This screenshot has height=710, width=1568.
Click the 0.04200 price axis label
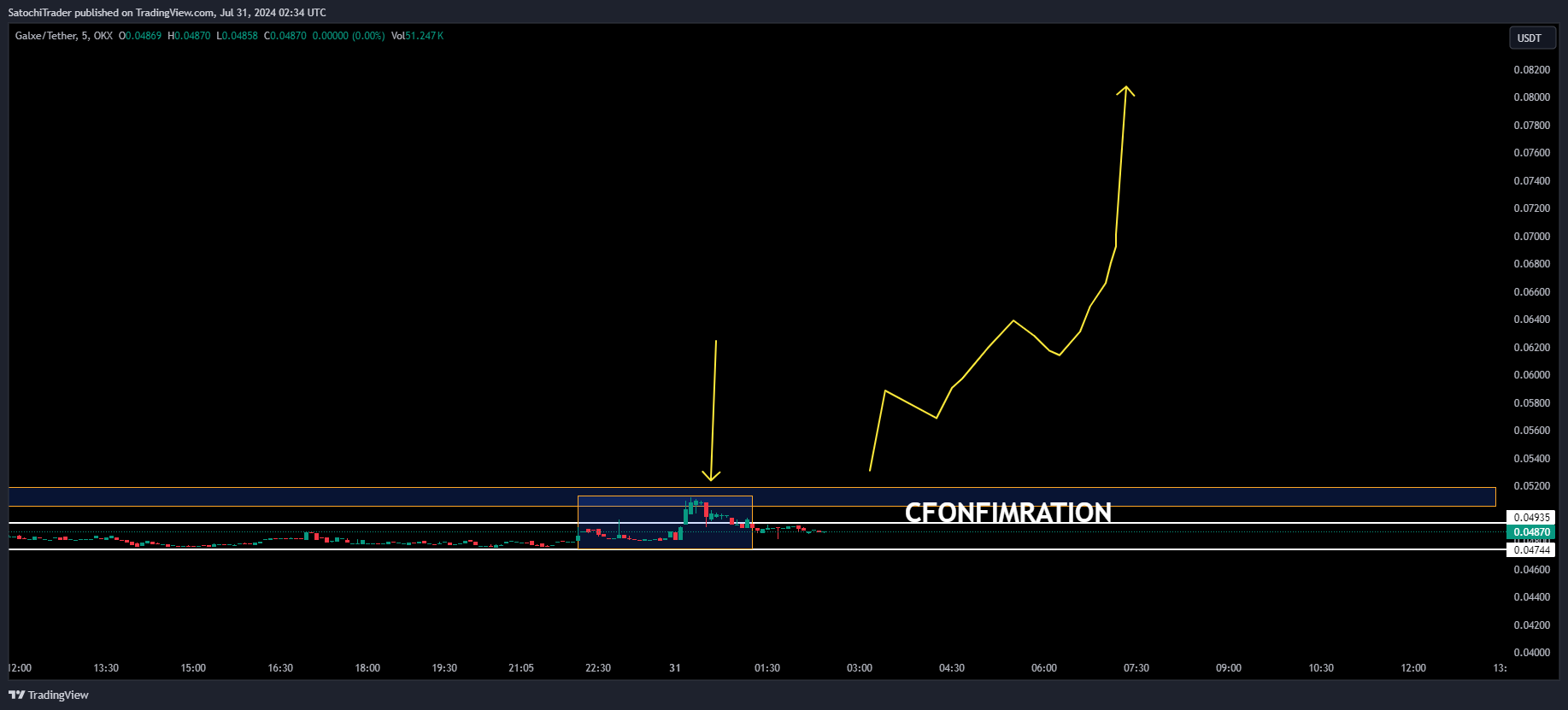1531,625
